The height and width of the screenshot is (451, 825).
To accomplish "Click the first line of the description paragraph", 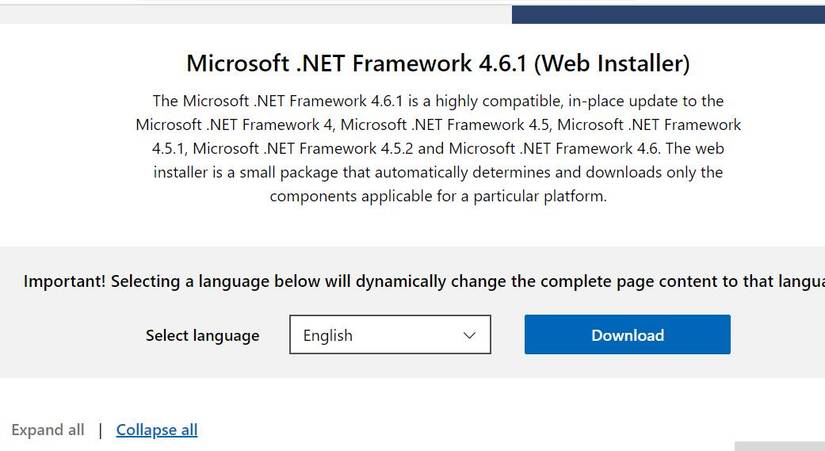I will click(x=438, y=101).
